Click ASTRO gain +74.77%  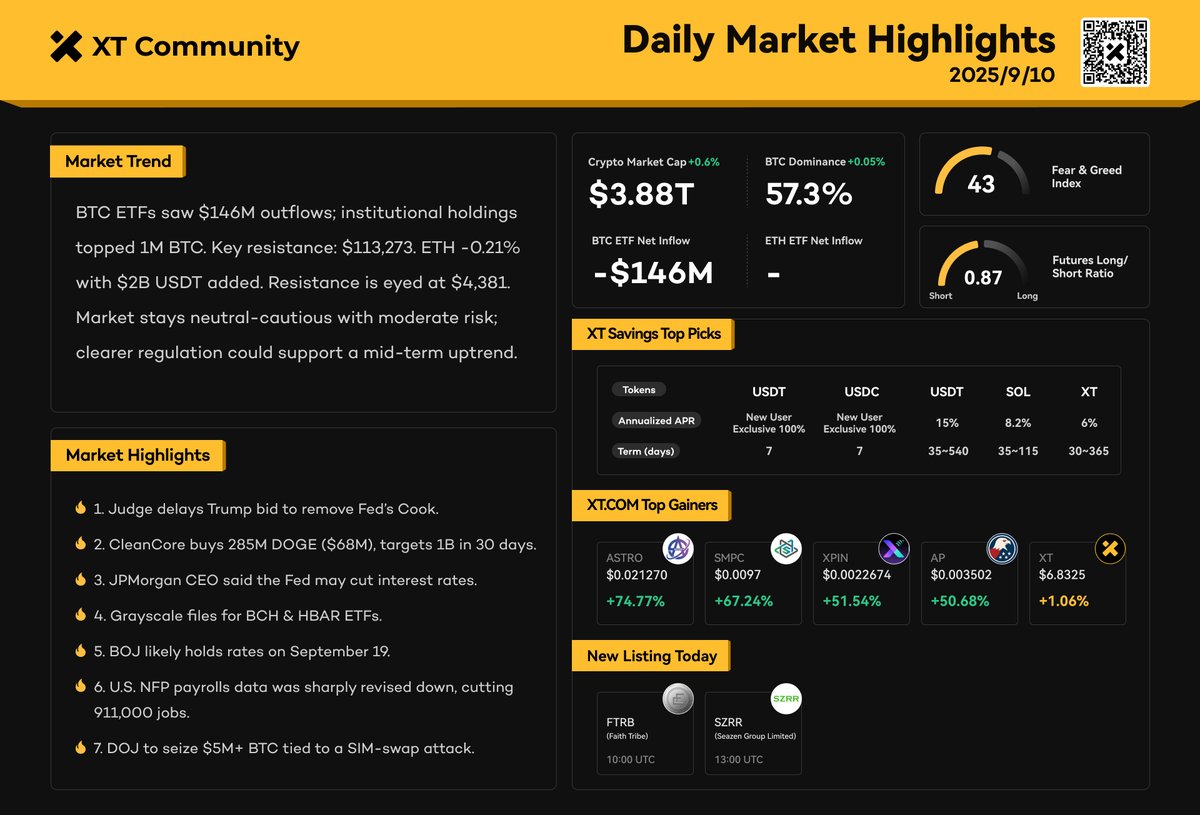tap(636, 601)
